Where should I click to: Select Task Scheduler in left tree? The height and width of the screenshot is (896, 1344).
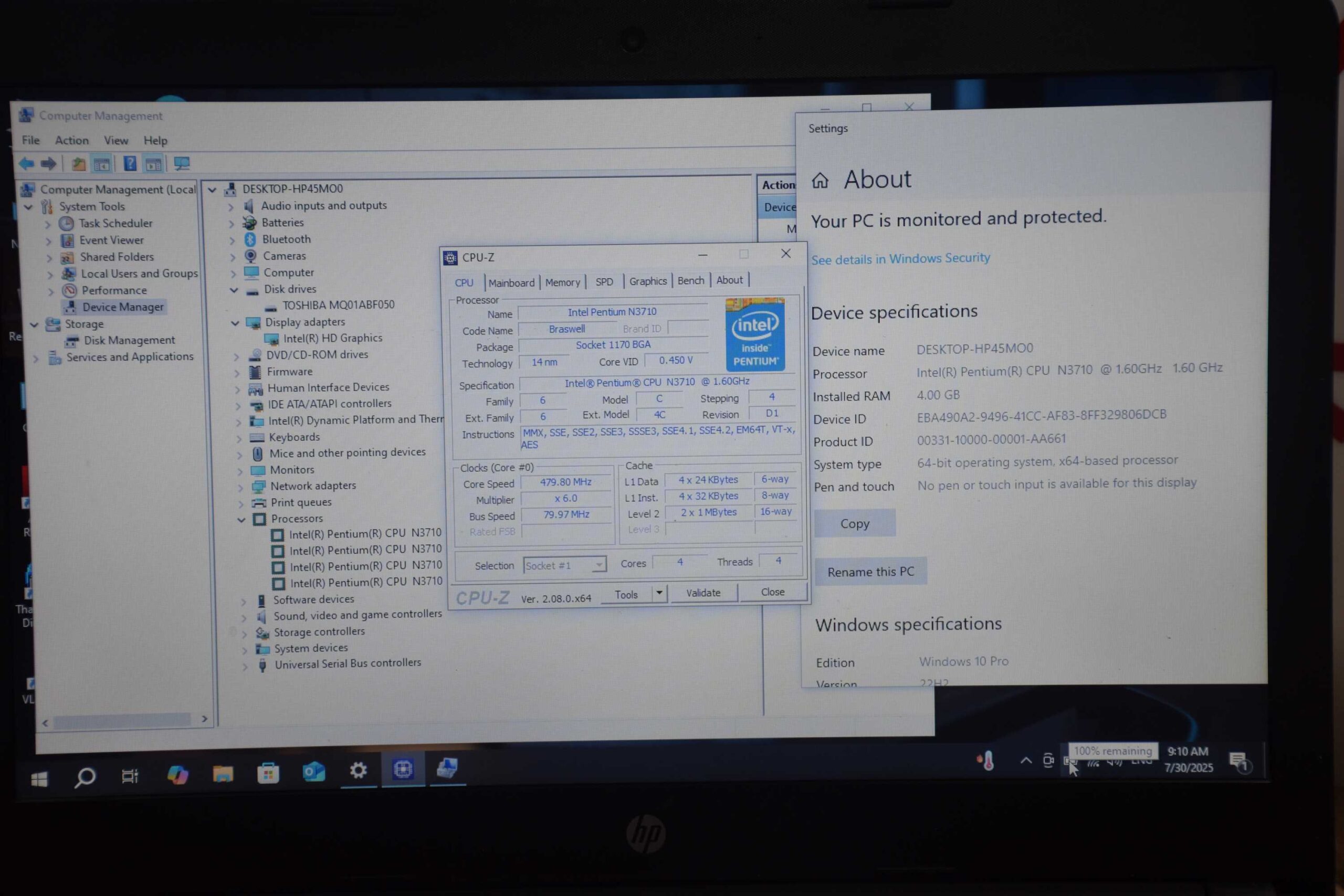[115, 224]
